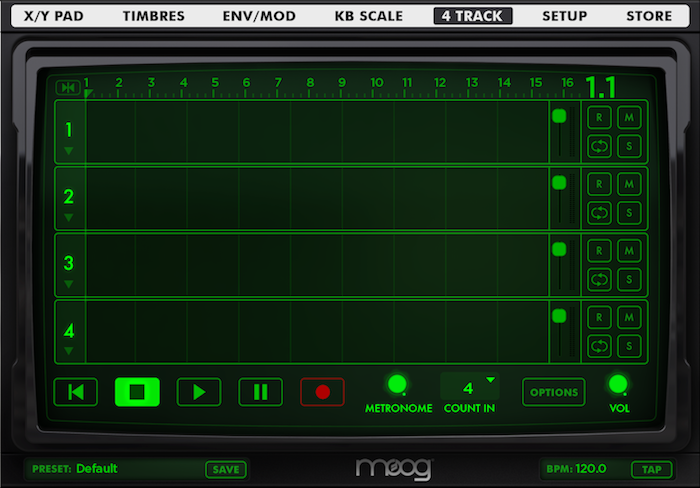Image resolution: width=700 pixels, height=488 pixels.
Task: Click the track 1 volume fader handle
Action: point(559,116)
